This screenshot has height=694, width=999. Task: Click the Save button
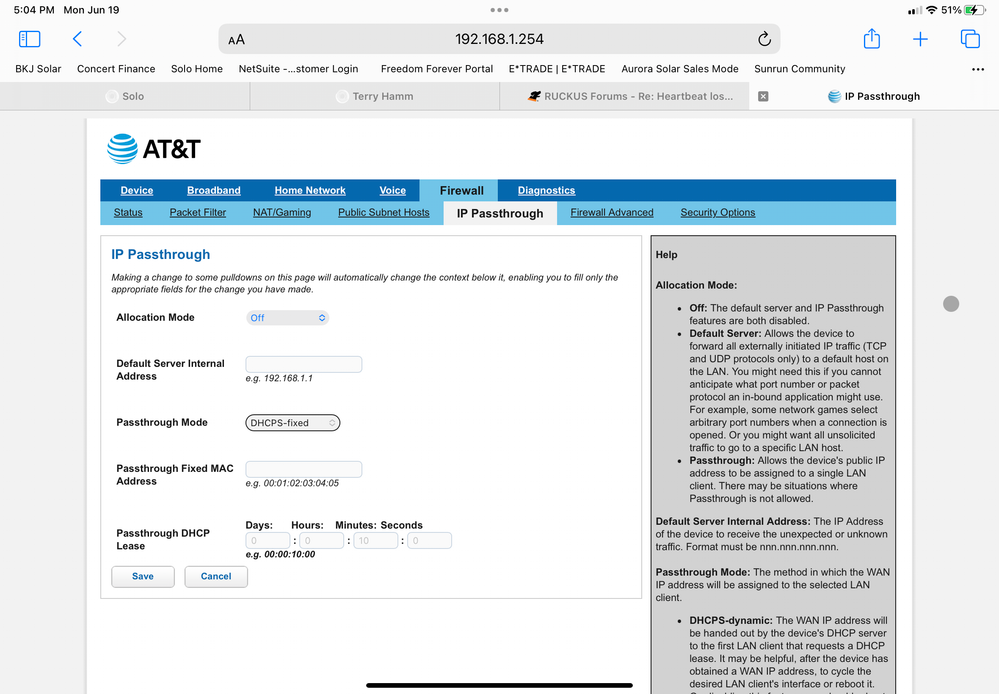(x=143, y=576)
